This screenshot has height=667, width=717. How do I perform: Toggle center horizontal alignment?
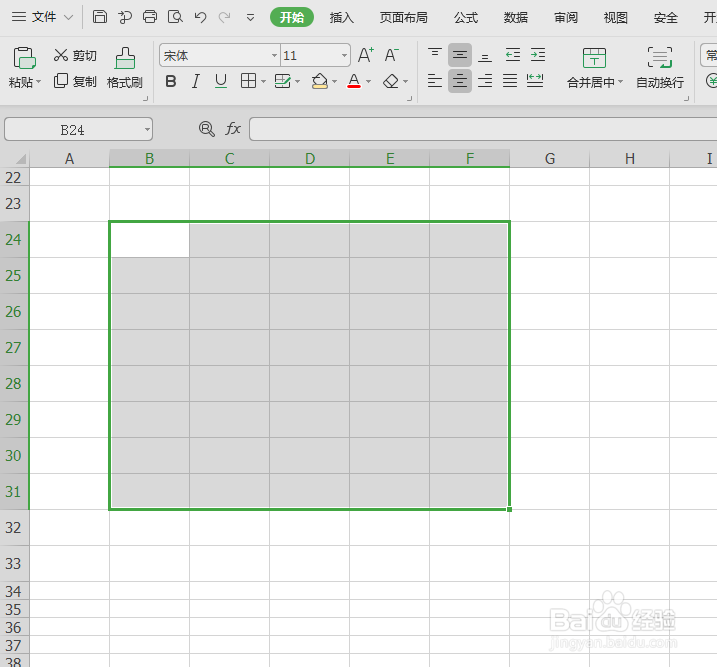[x=460, y=81]
